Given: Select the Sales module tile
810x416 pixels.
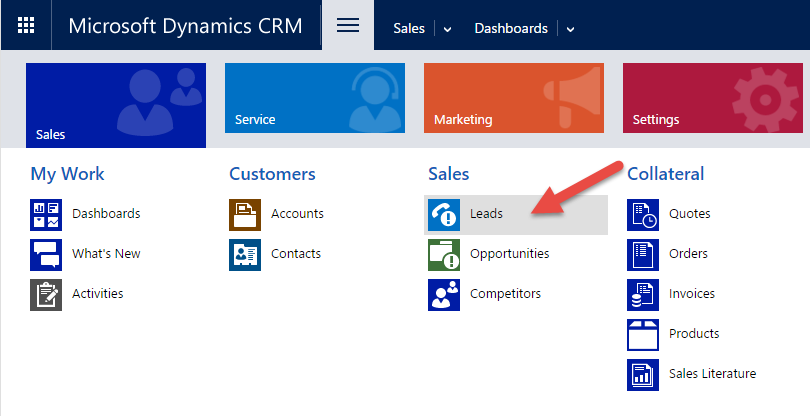Looking at the screenshot, I should 116,105.
